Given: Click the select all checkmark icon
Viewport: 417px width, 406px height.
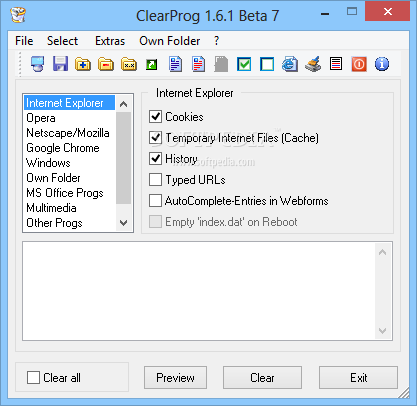Looking at the screenshot, I should (244, 64).
